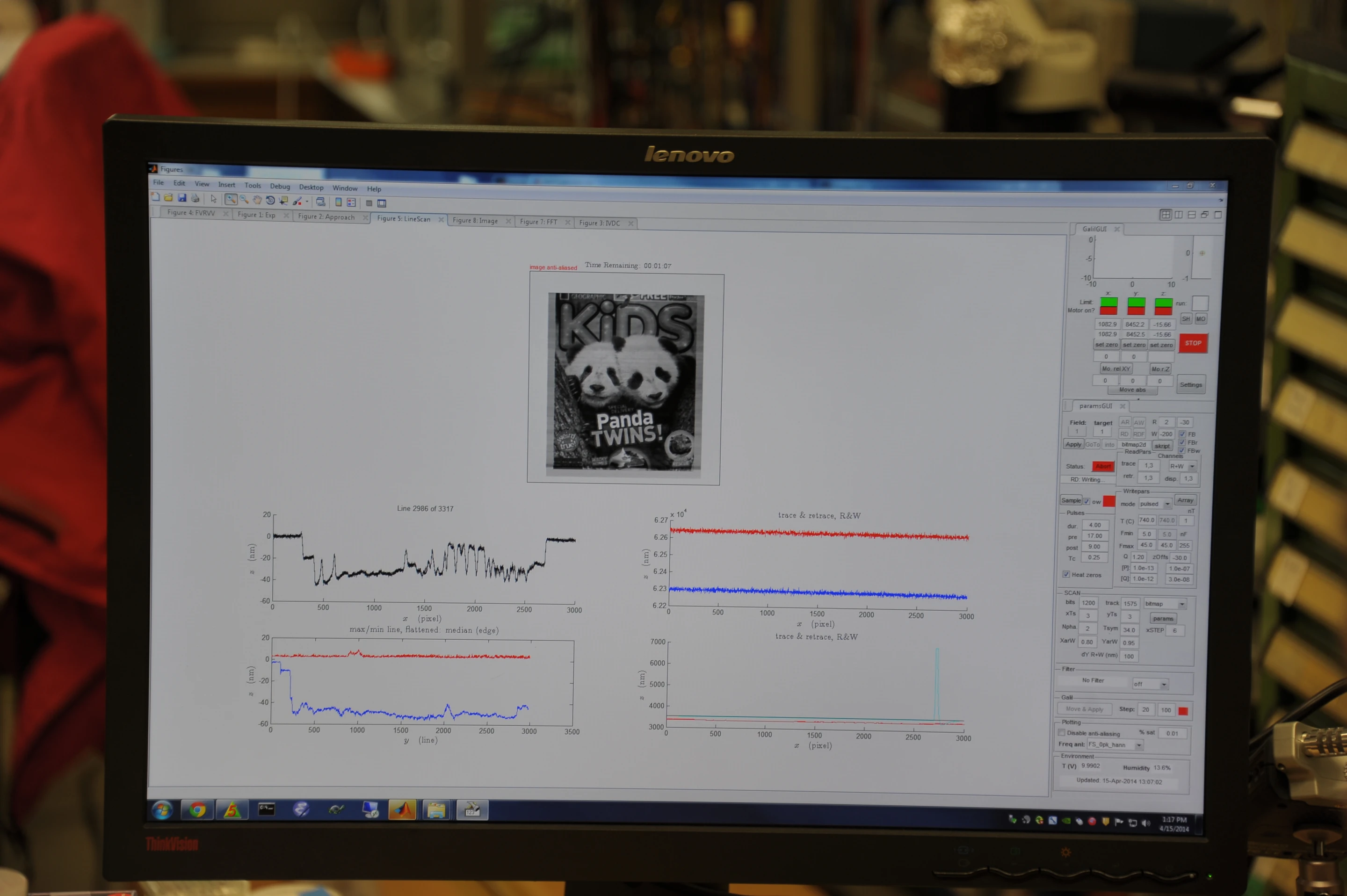
Task: Click the New Figure toolbar icon
Action: (155, 197)
